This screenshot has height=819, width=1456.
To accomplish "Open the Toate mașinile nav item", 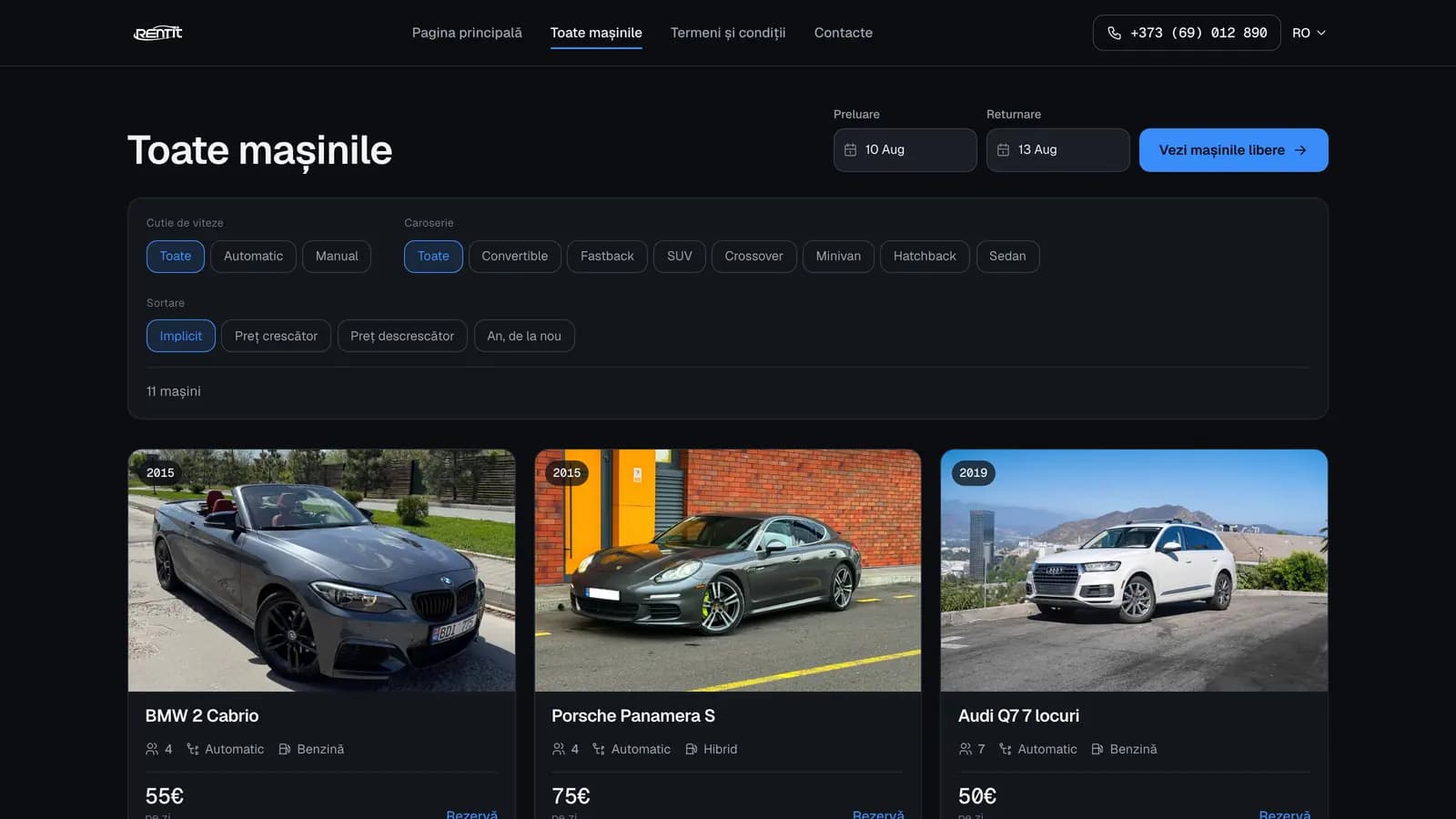I will tap(596, 33).
